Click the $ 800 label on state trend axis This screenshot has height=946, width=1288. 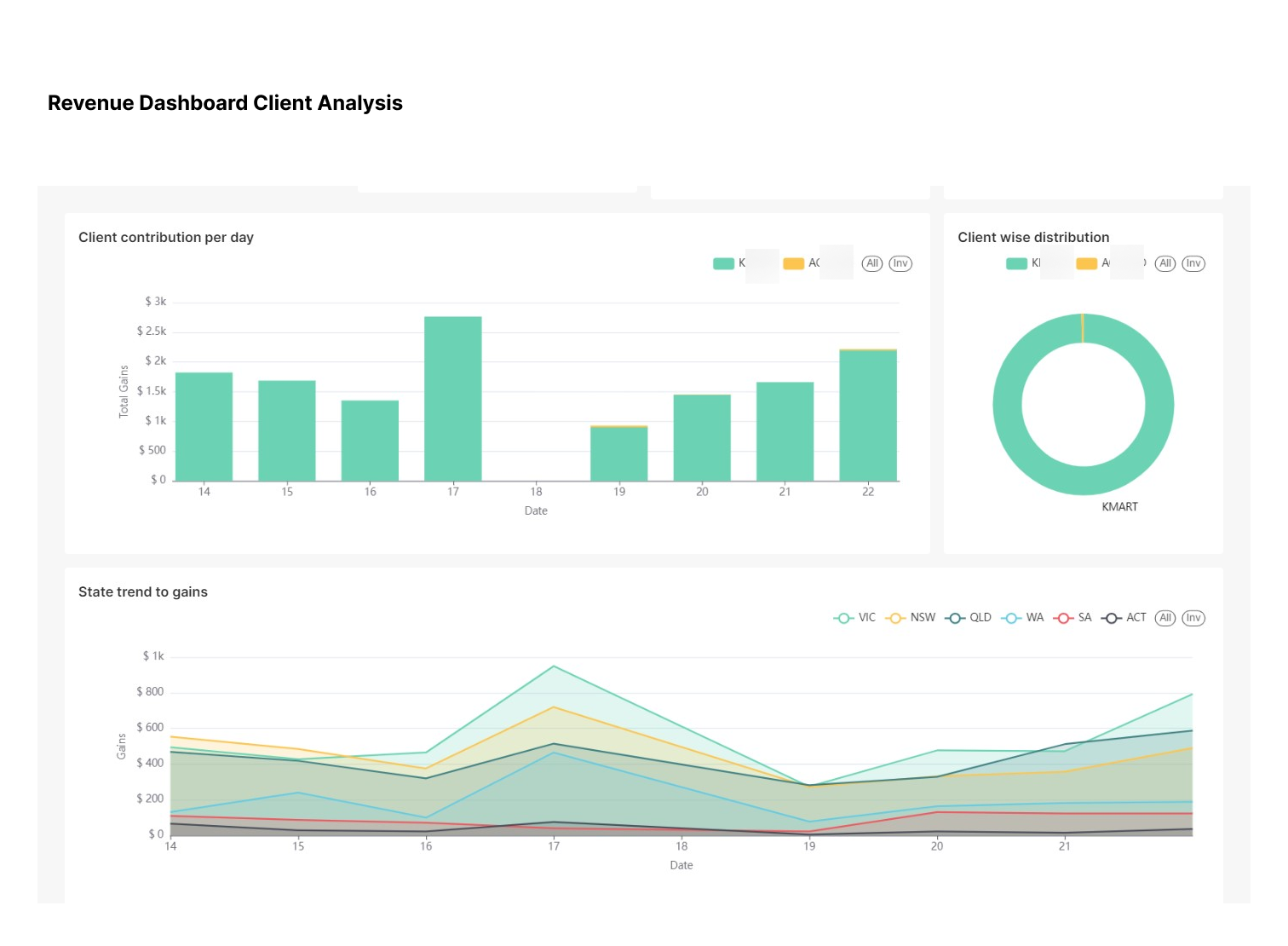coord(150,692)
